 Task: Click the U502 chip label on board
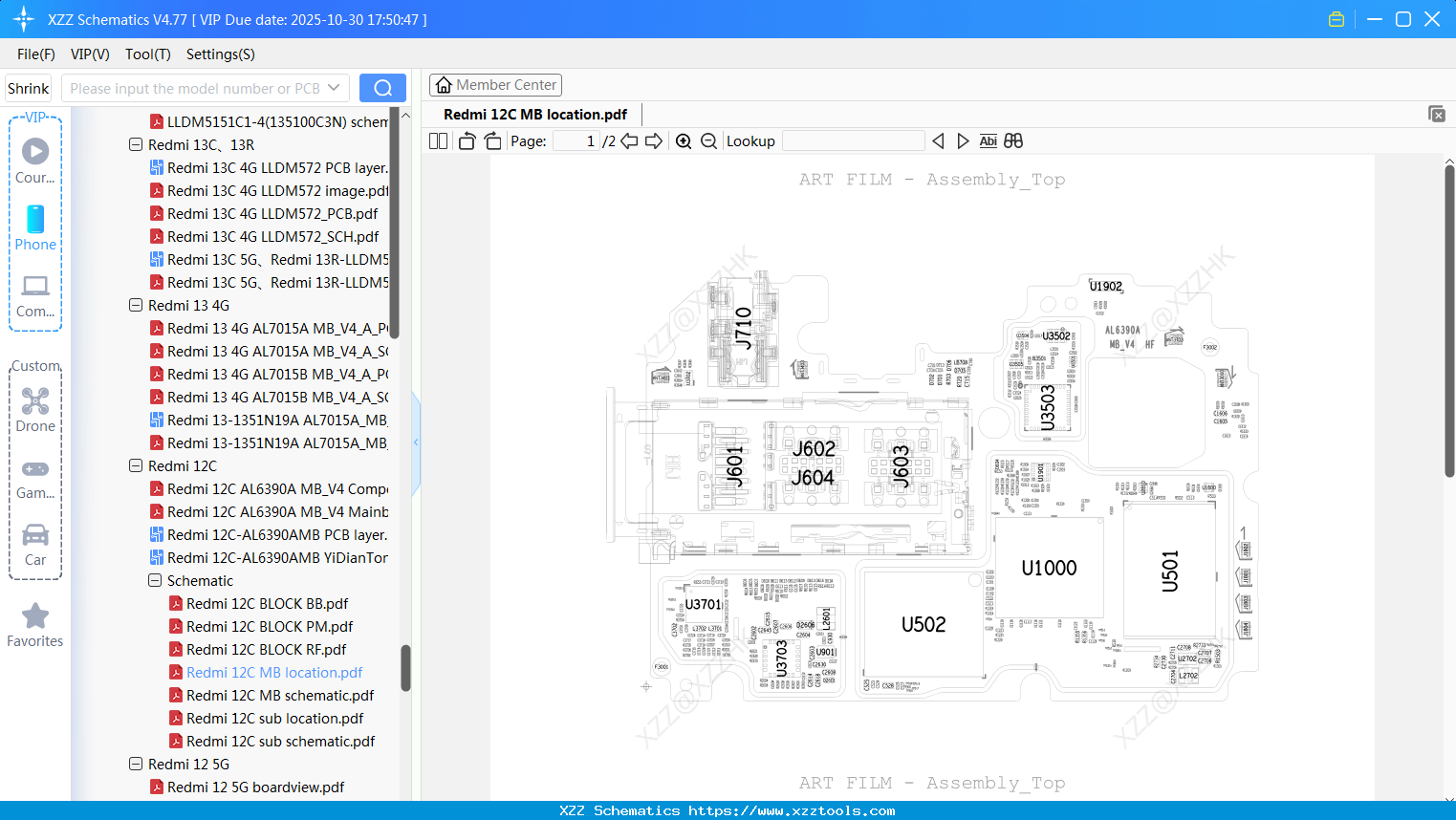924,625
